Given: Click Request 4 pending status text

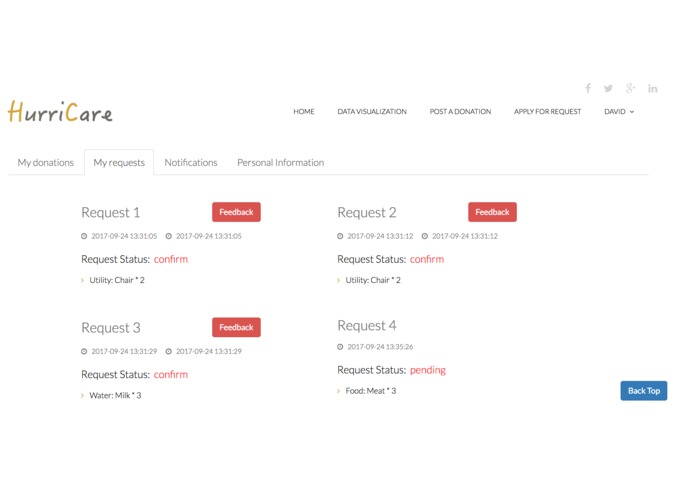Looking at the screenshot, I should coord(428,370).
